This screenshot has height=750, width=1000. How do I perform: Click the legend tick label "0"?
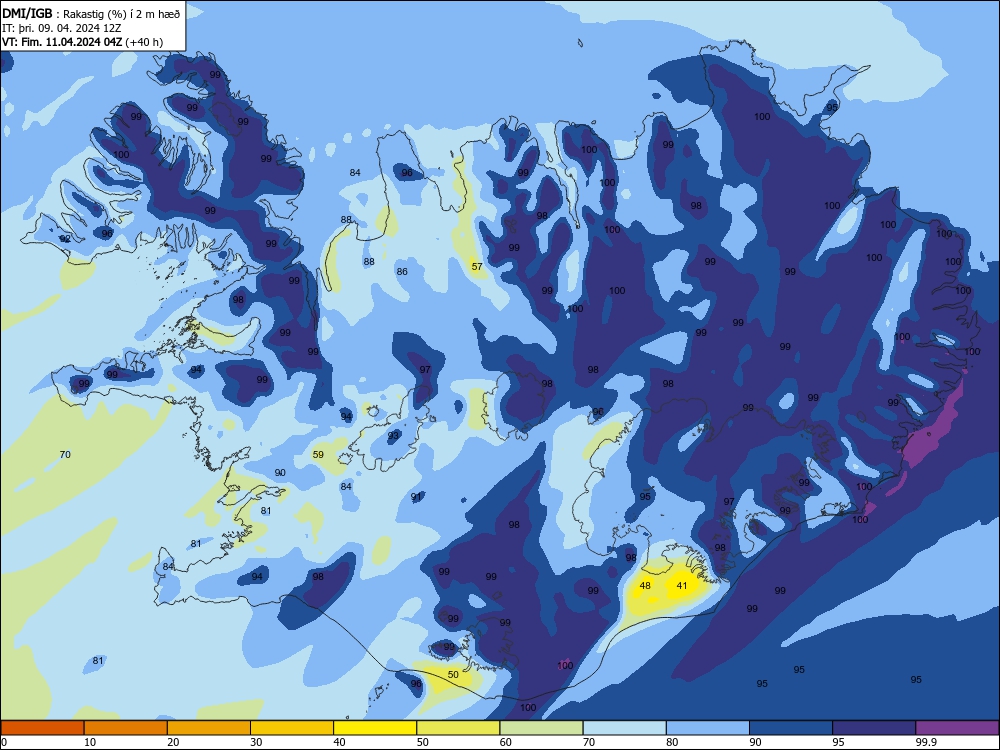pos(4,742)
